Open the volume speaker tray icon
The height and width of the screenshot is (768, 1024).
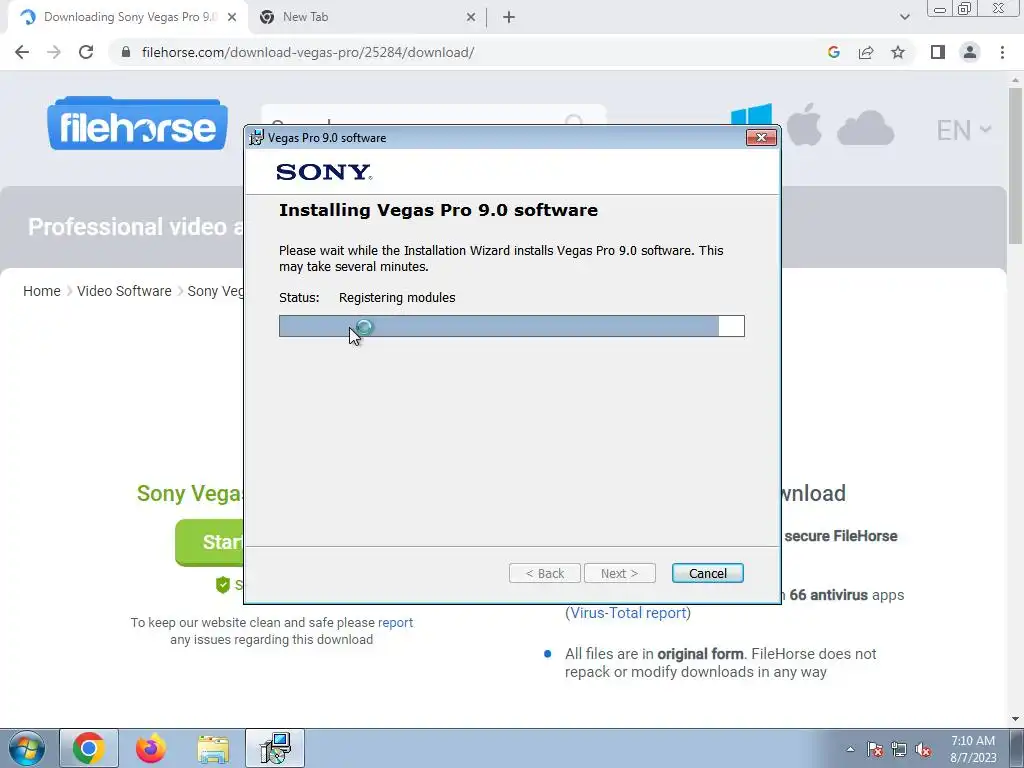pyautogui.click(x=923, y=749)
